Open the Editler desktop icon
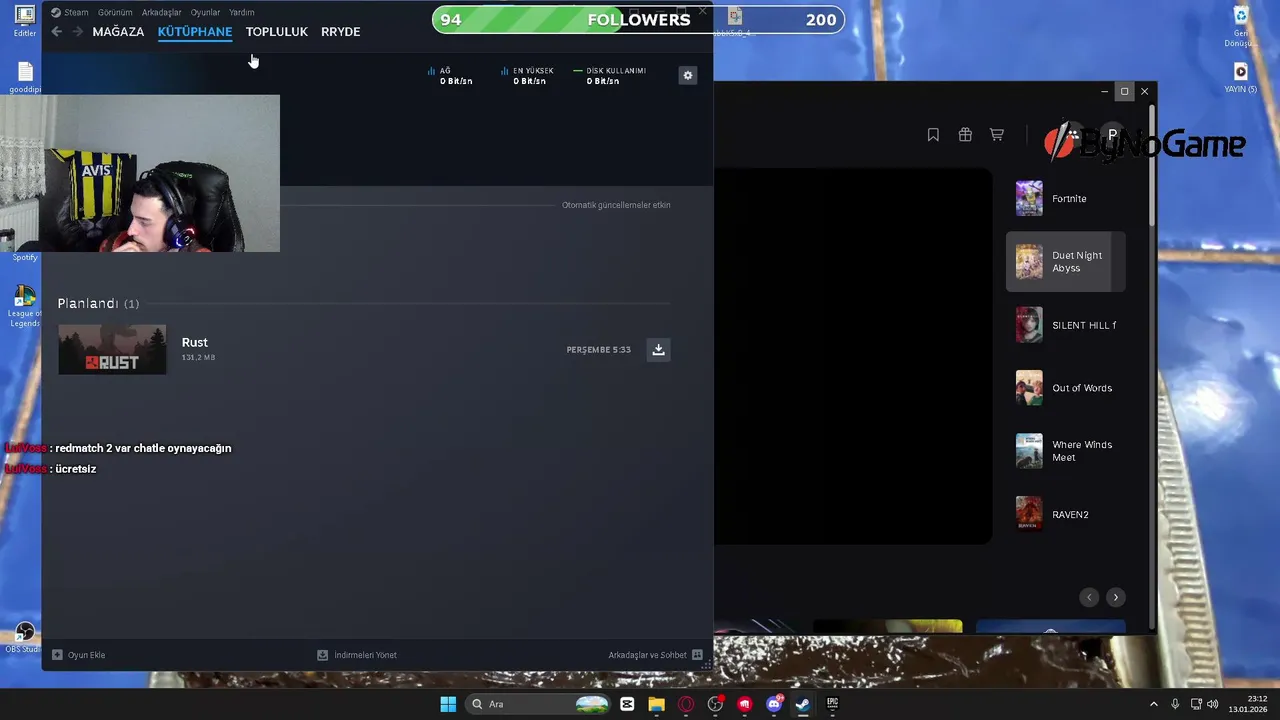The height and width of the screenshot is (720, 1280). tap(25, 21)
